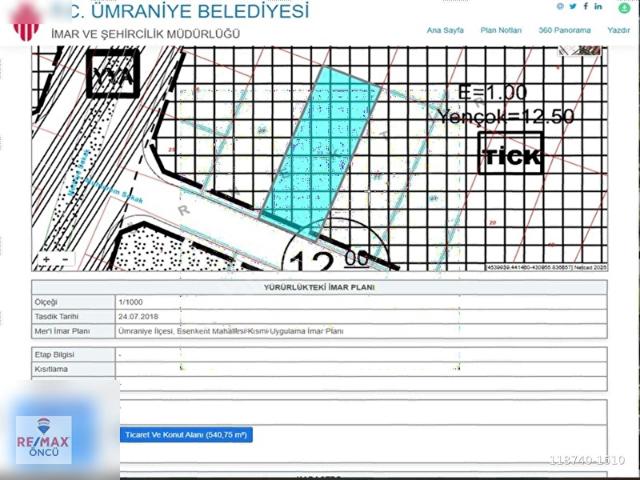Click the green download icon
640x480 pixels.
624,7
